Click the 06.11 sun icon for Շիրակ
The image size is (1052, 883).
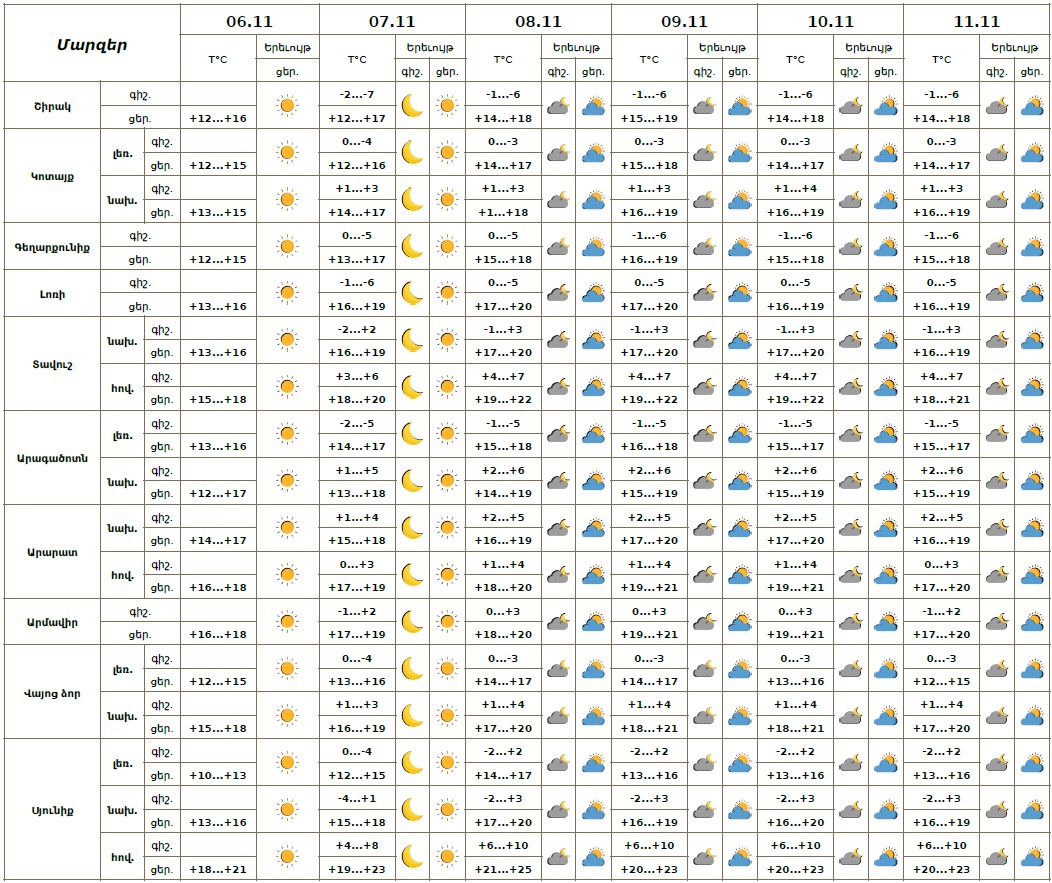tap(287, 105)
